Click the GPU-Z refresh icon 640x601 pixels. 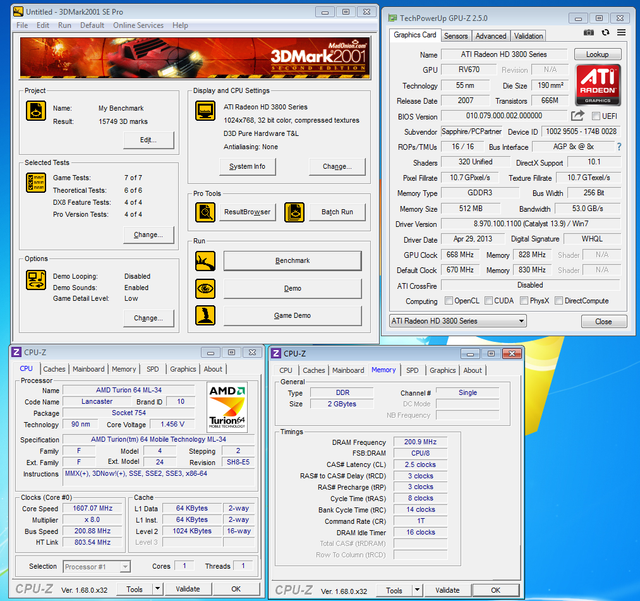click(605, 32)
